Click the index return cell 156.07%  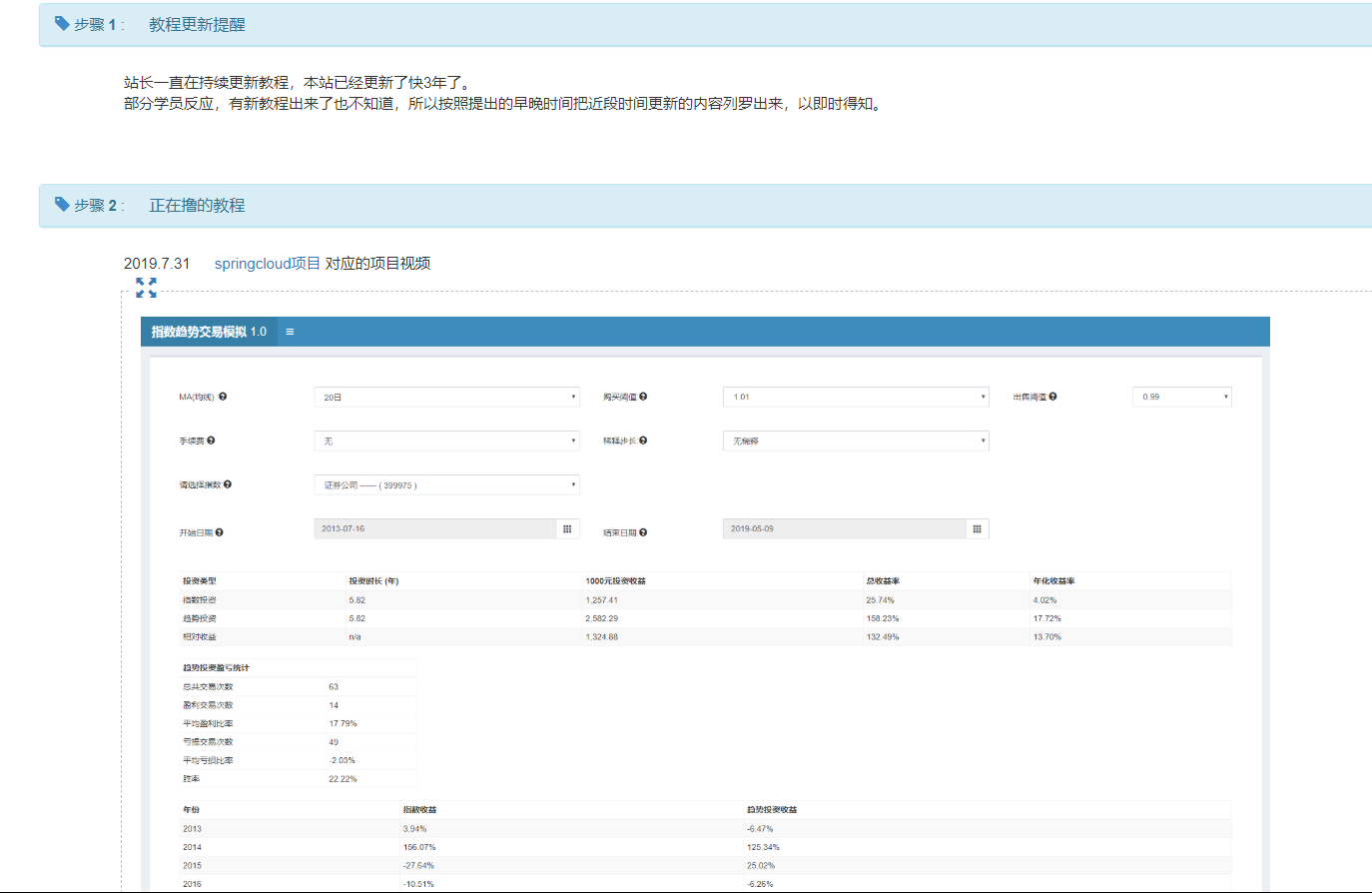(418, 846)
